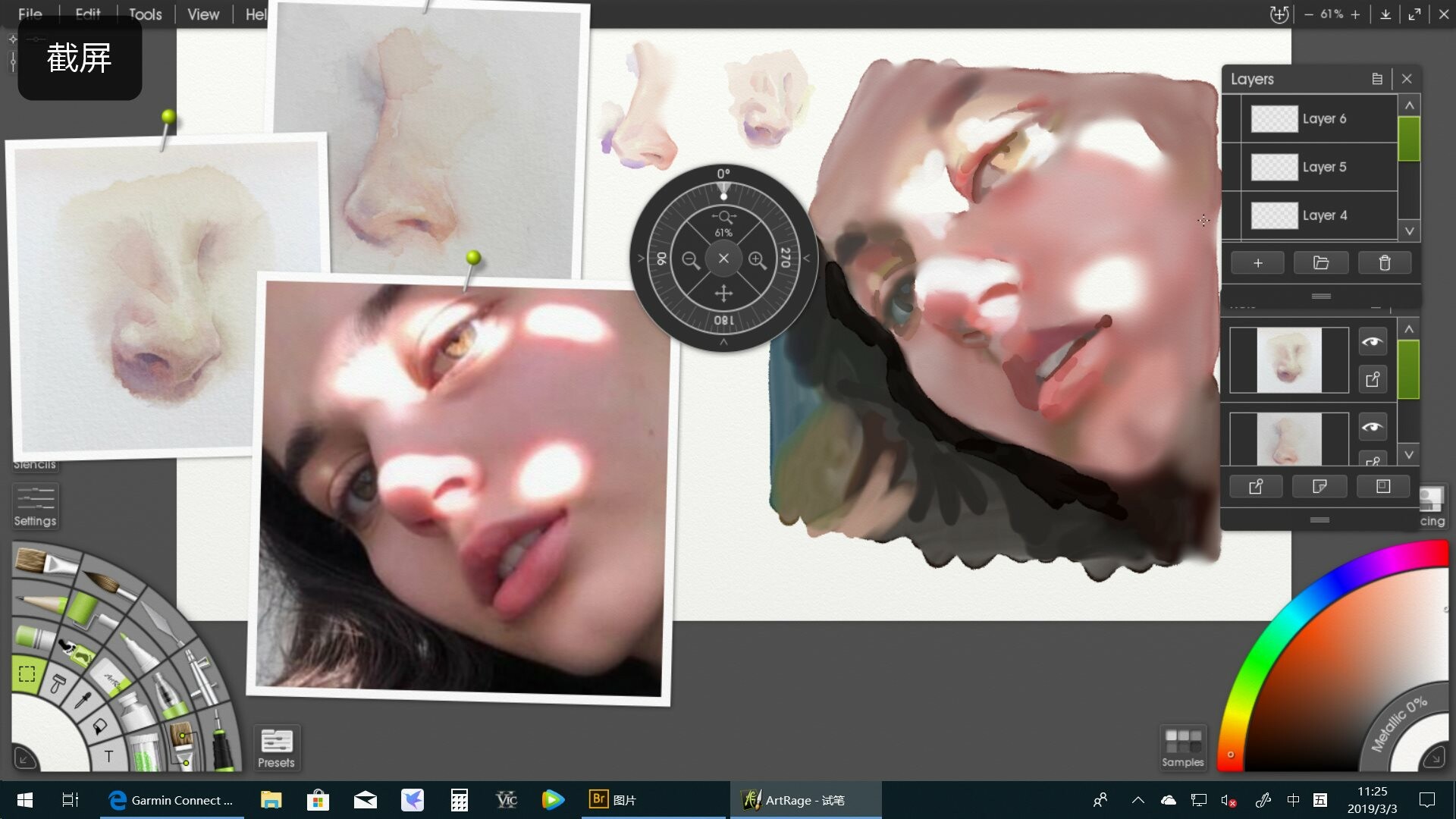The width and height of the screenshot is (1456, 819).
Task: Open the View menu
Action: (x=201, y=14)
